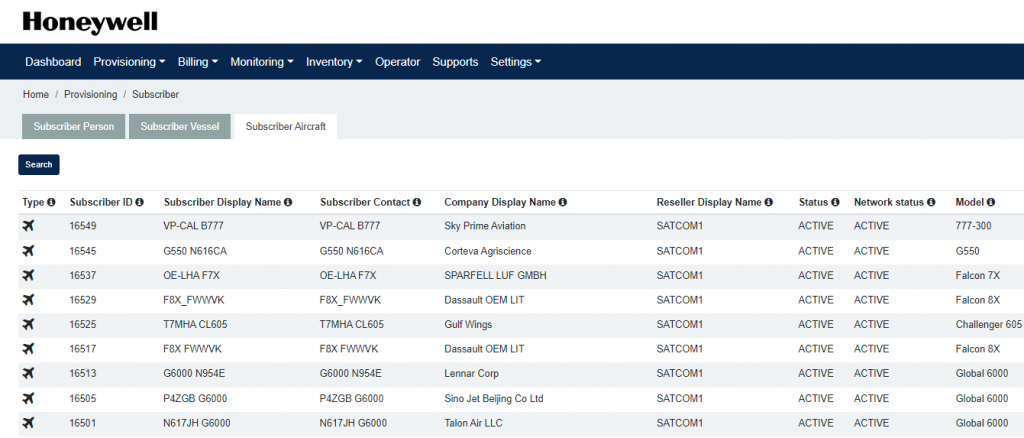Sort by Subscriber ID column header
Viewport: 1024px width, 438px height.
[x=102, y=202]
